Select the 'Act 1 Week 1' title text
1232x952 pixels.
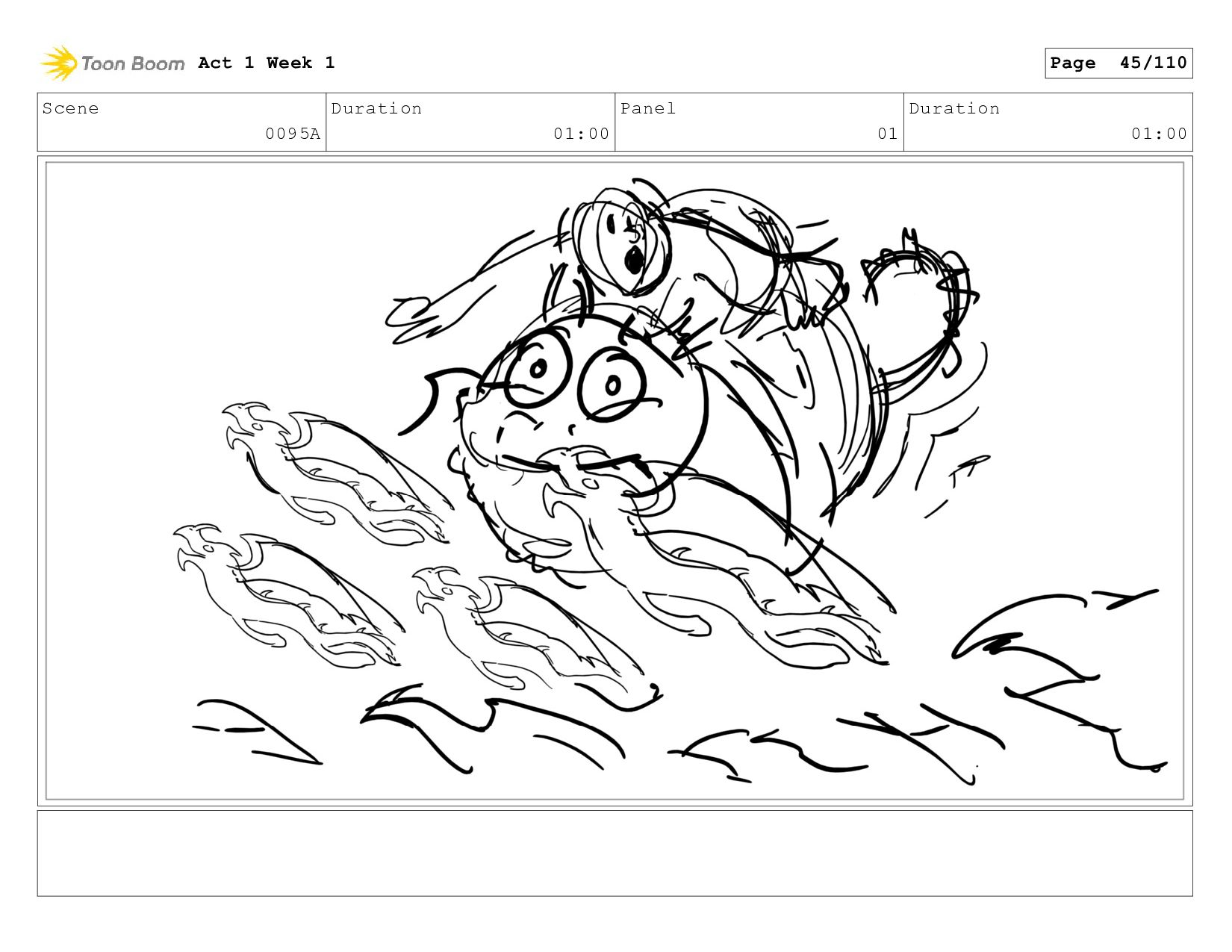click(x=267, y=63)
